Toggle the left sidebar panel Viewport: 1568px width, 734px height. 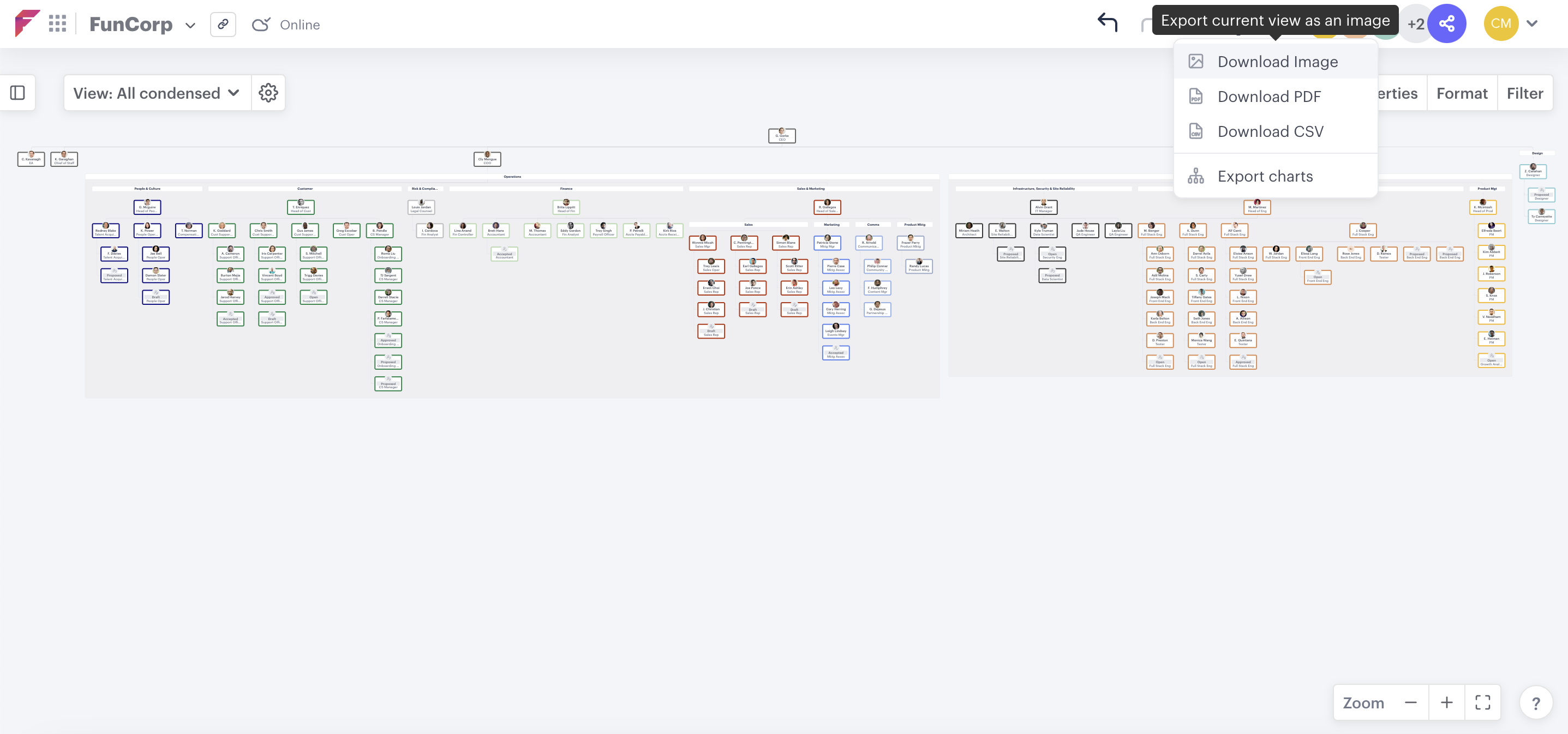(x=17, y=93)
